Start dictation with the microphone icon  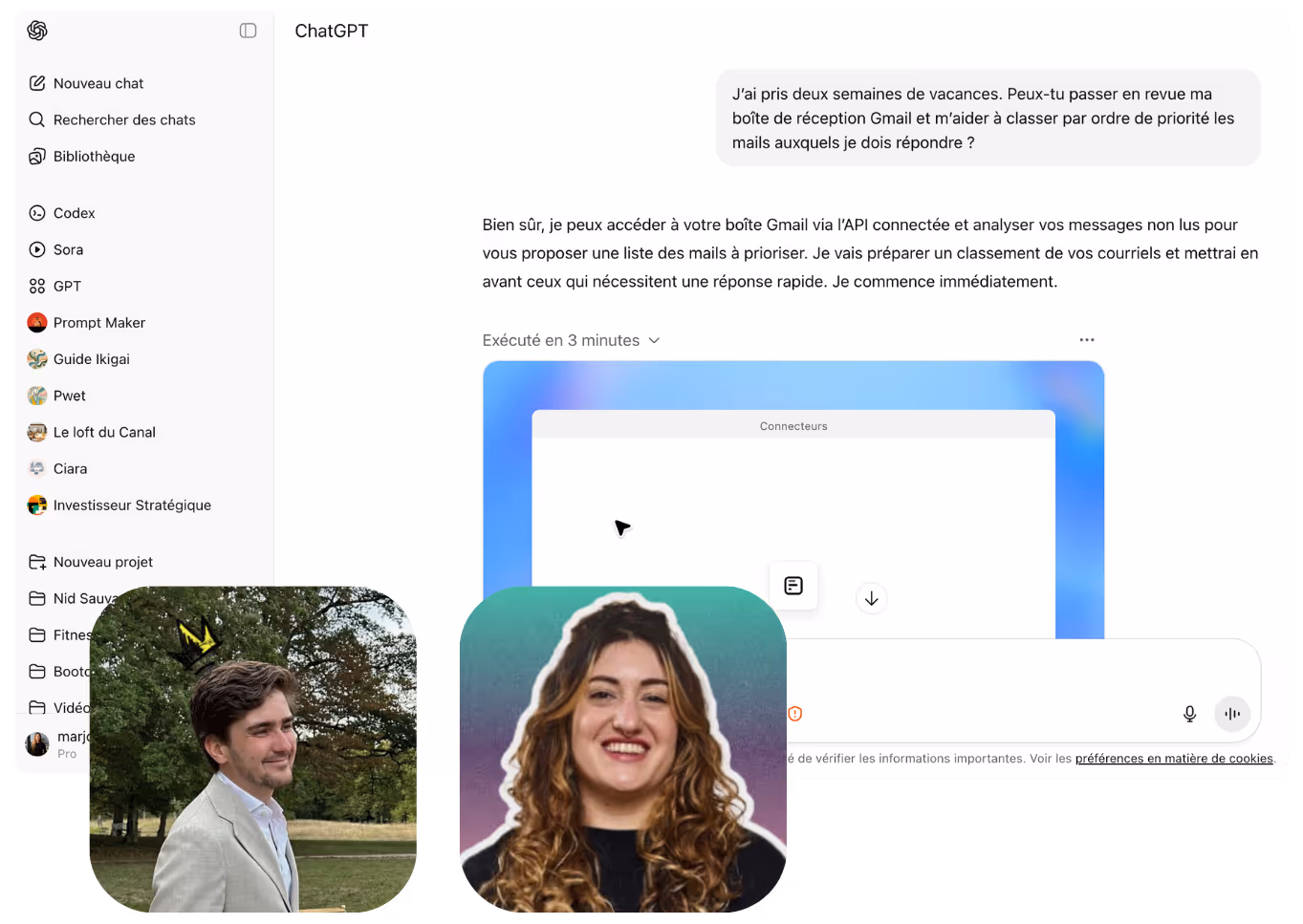click(1189, 713)
